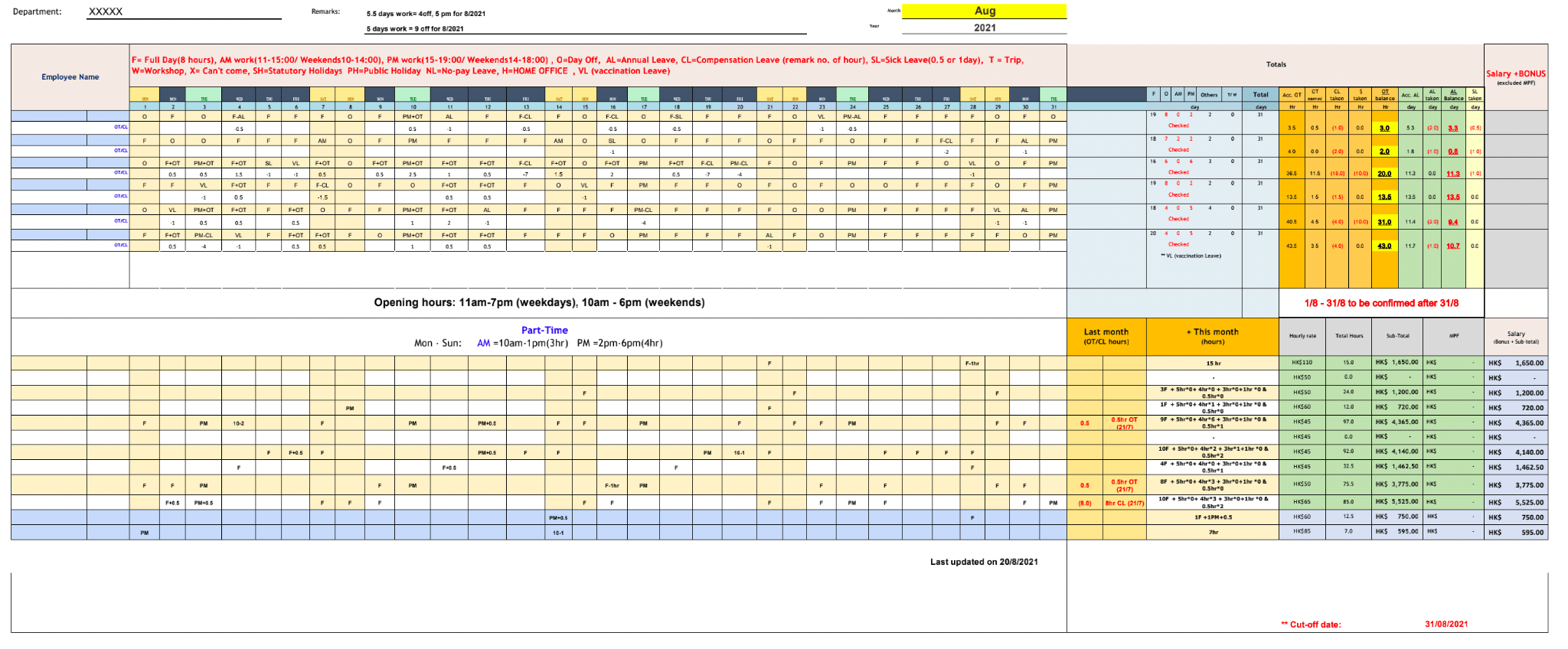
Task: Select the -1.5 OT/CL cell
Action: pyautogui.click(x=323, y=197)
